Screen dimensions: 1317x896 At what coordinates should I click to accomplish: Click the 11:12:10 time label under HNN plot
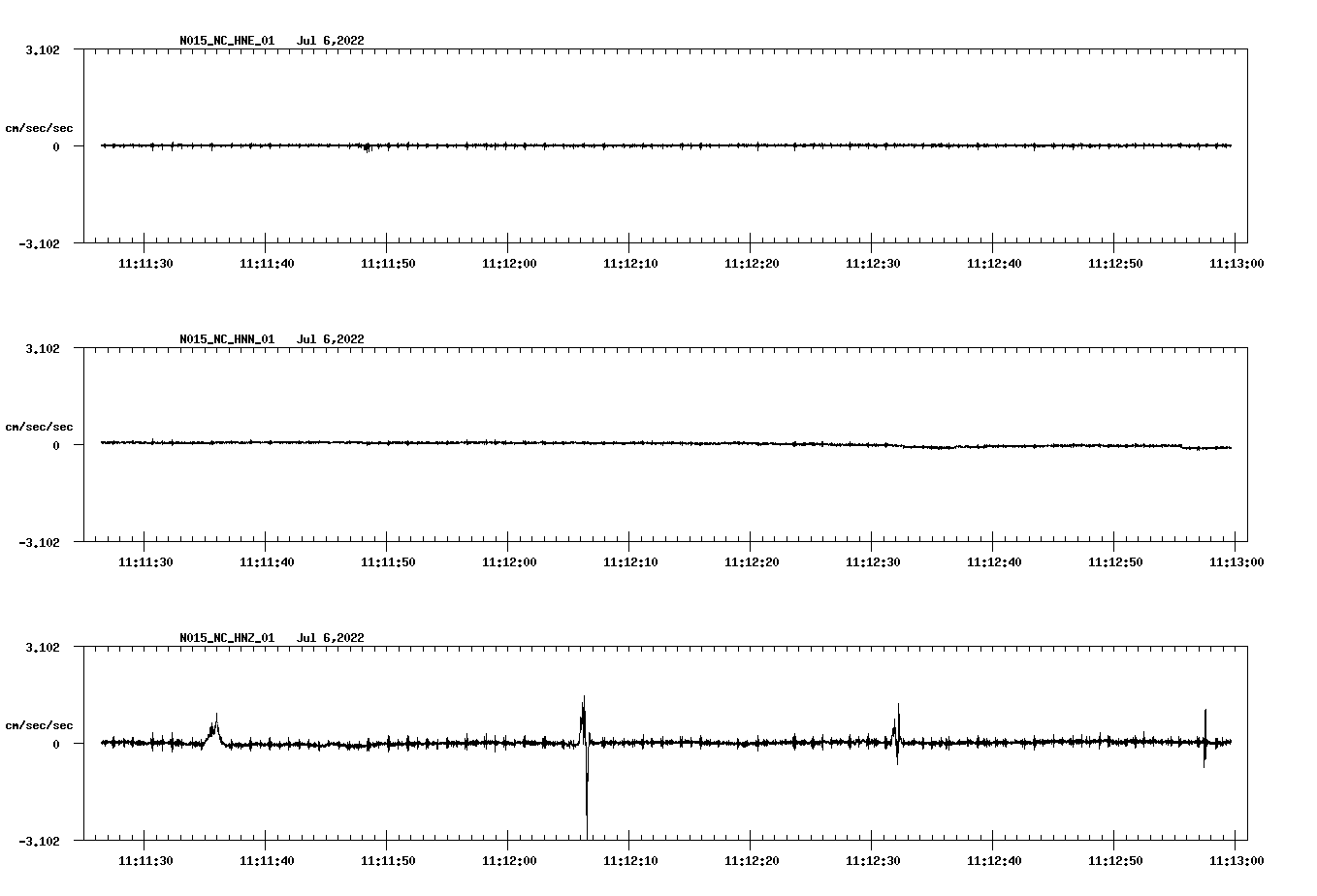[x=630, y=561]
